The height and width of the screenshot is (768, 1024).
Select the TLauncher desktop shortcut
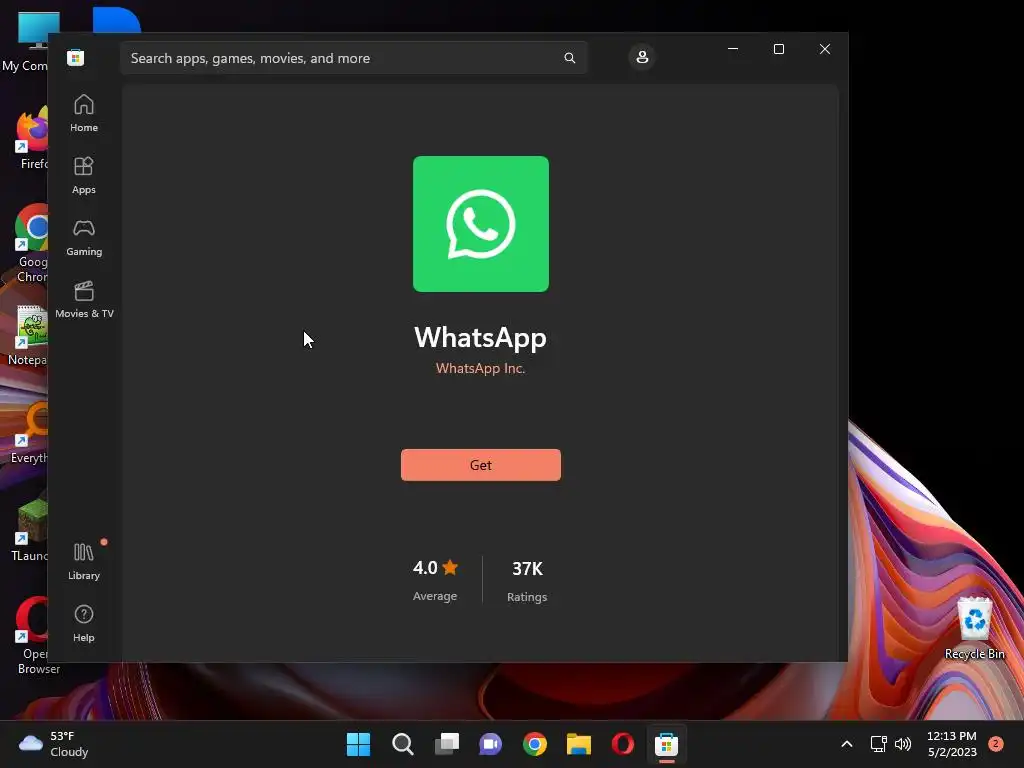pyautogui.click(x=29, y=531)
